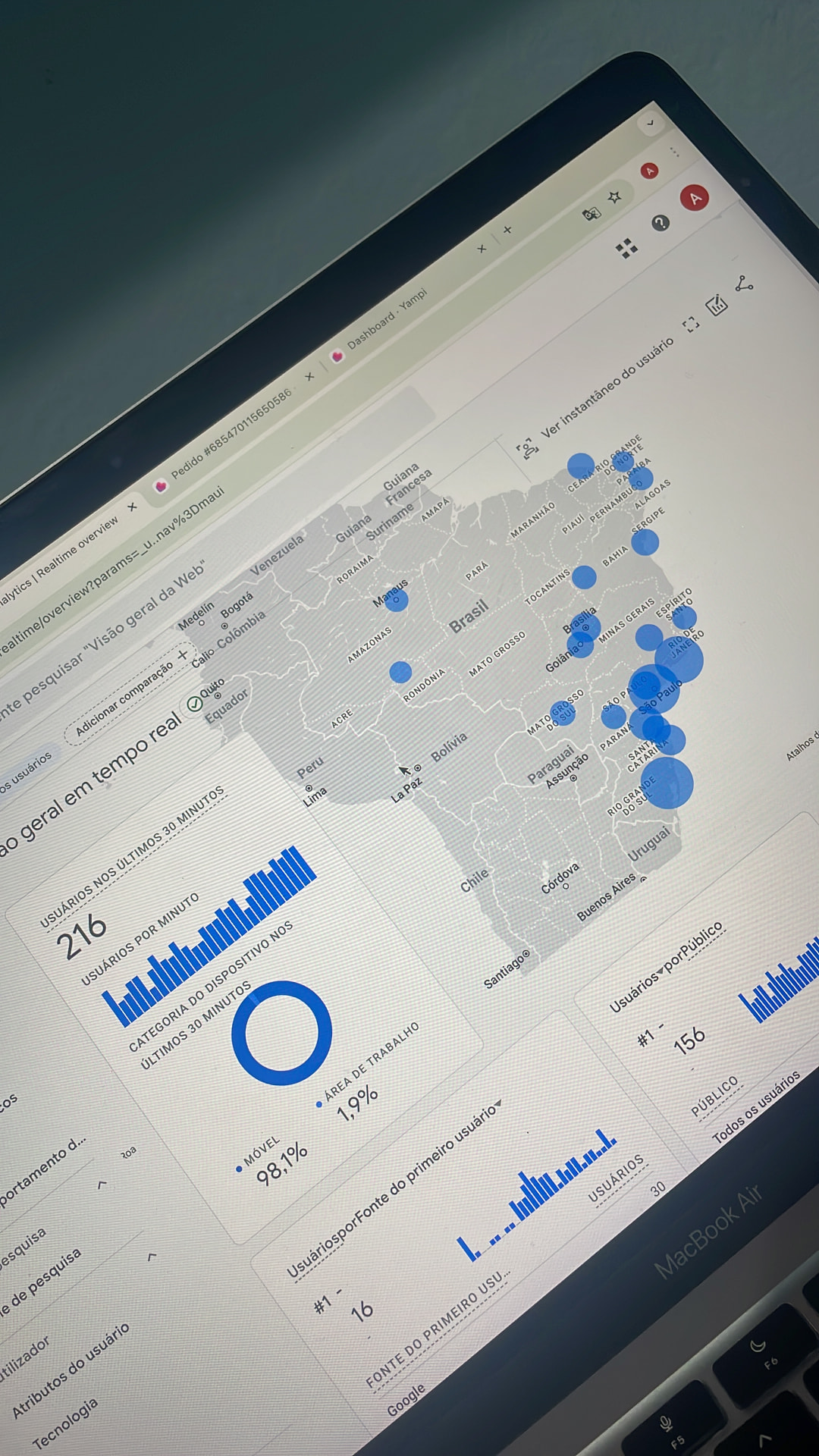This screenshot has height=1456, width=819.
Task: Collapse the sidebar section above Atributos do usuário
Action: 152,1257
